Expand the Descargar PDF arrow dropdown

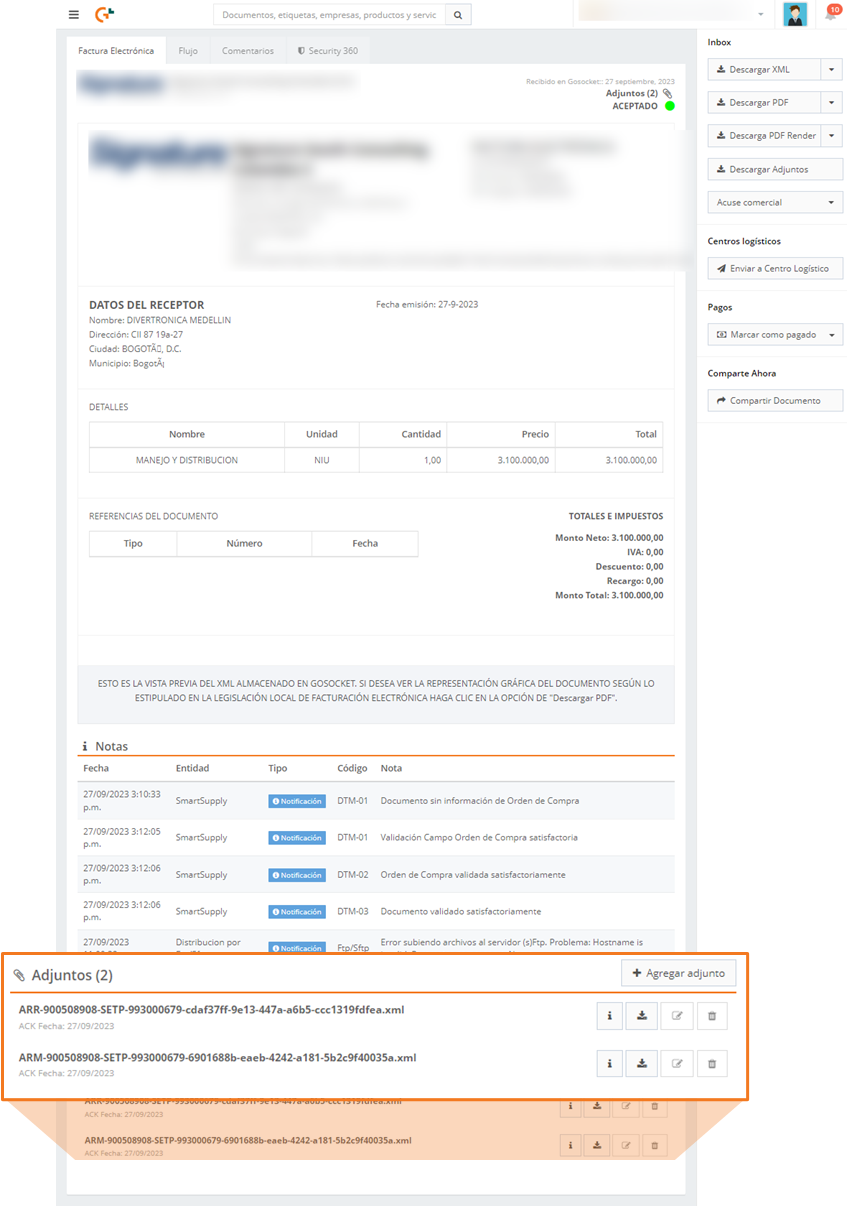click(x=832, y=103)
